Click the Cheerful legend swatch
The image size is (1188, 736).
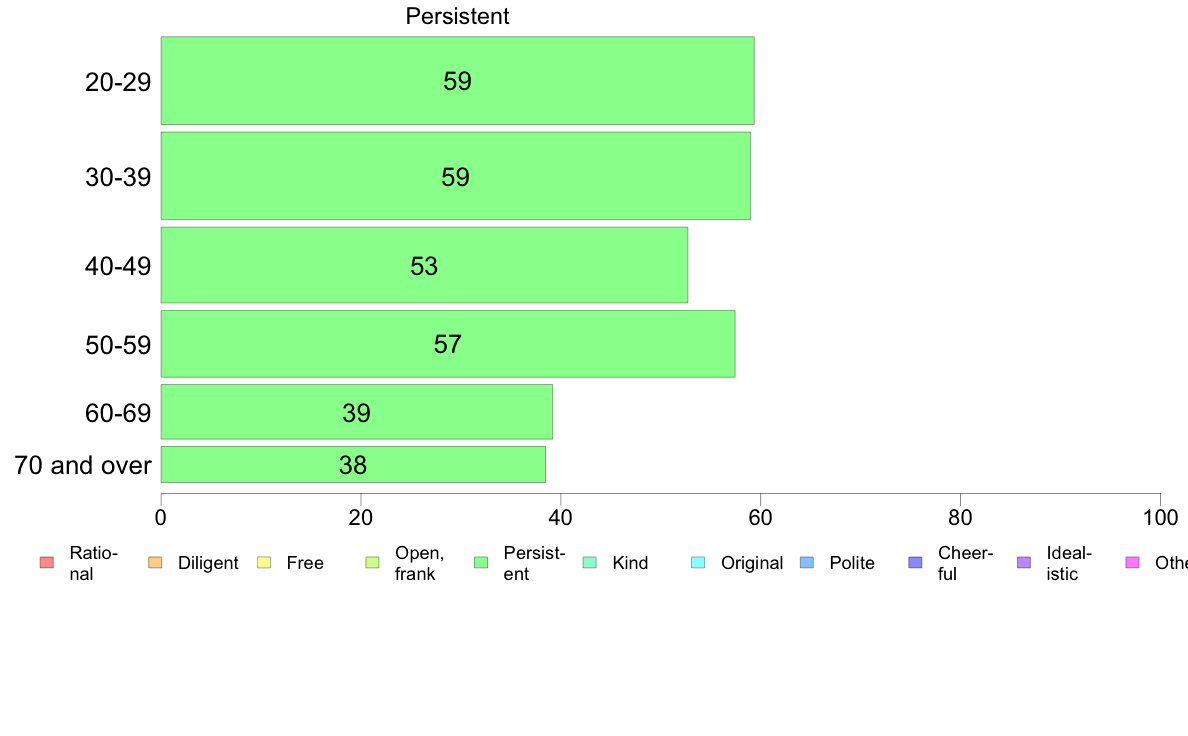pyautogui.click(x=915, y=562)
